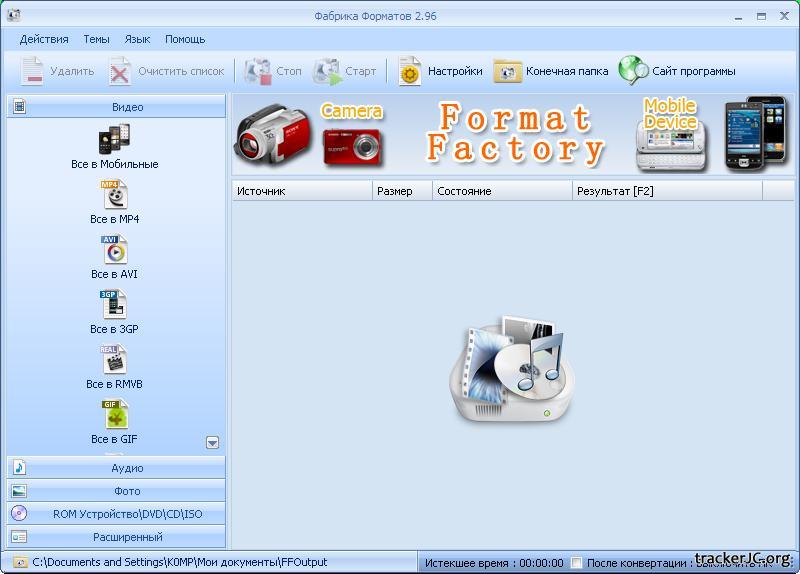Open the Темы menu

(x=97, y=39)
